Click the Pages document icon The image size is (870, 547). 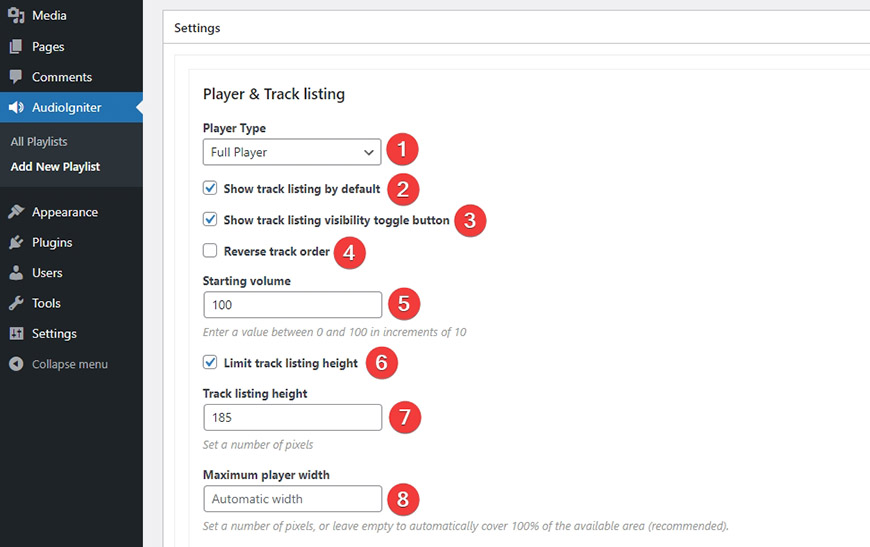pos(16,47)
